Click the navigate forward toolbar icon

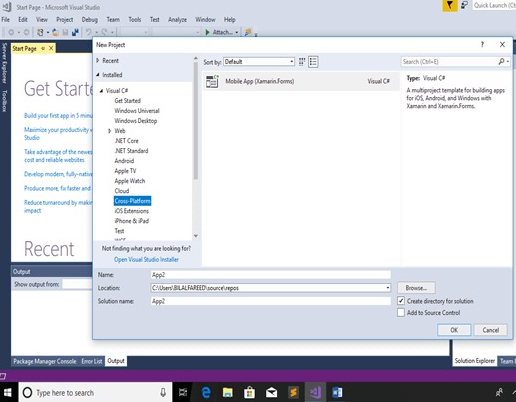[x=26, y=32]
